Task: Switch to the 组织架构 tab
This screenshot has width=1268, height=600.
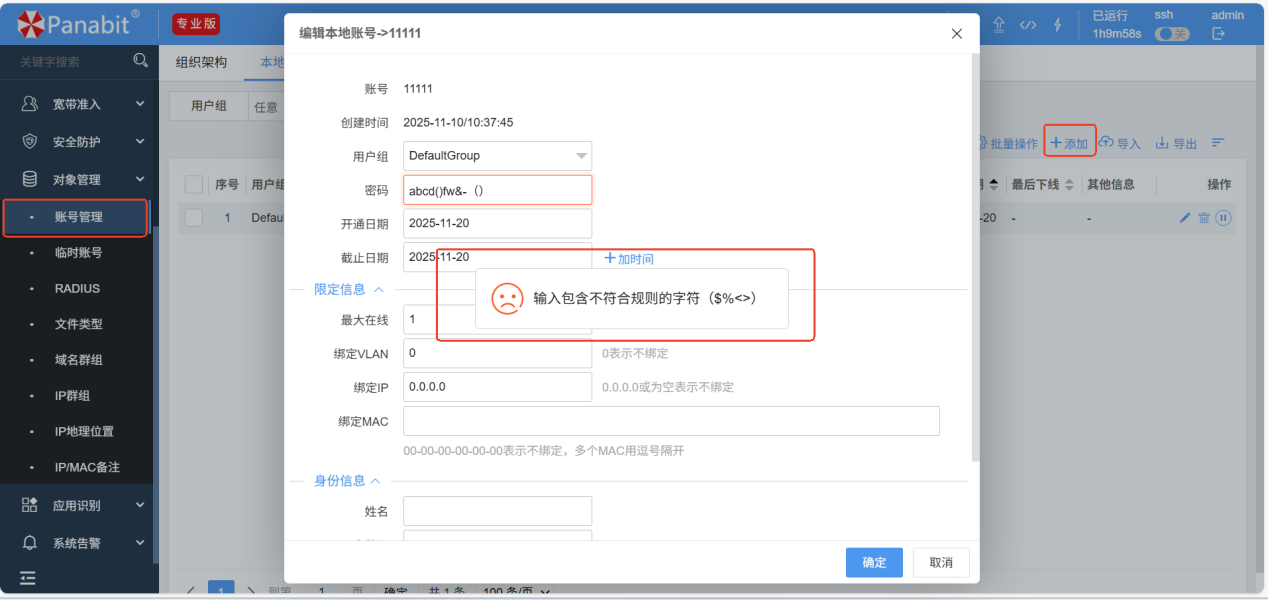Action: click(201, 62)
